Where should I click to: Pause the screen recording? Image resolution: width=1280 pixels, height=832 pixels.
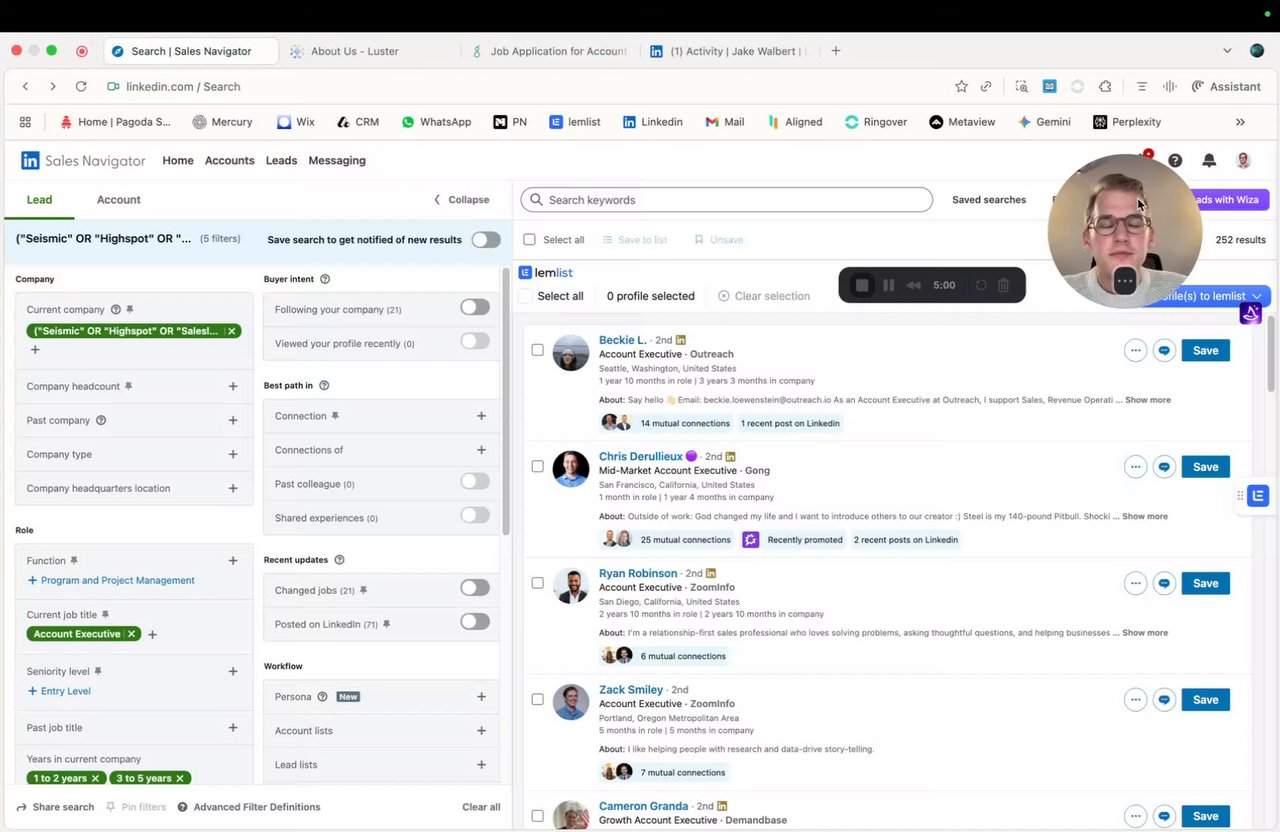(x=888, y=285)
